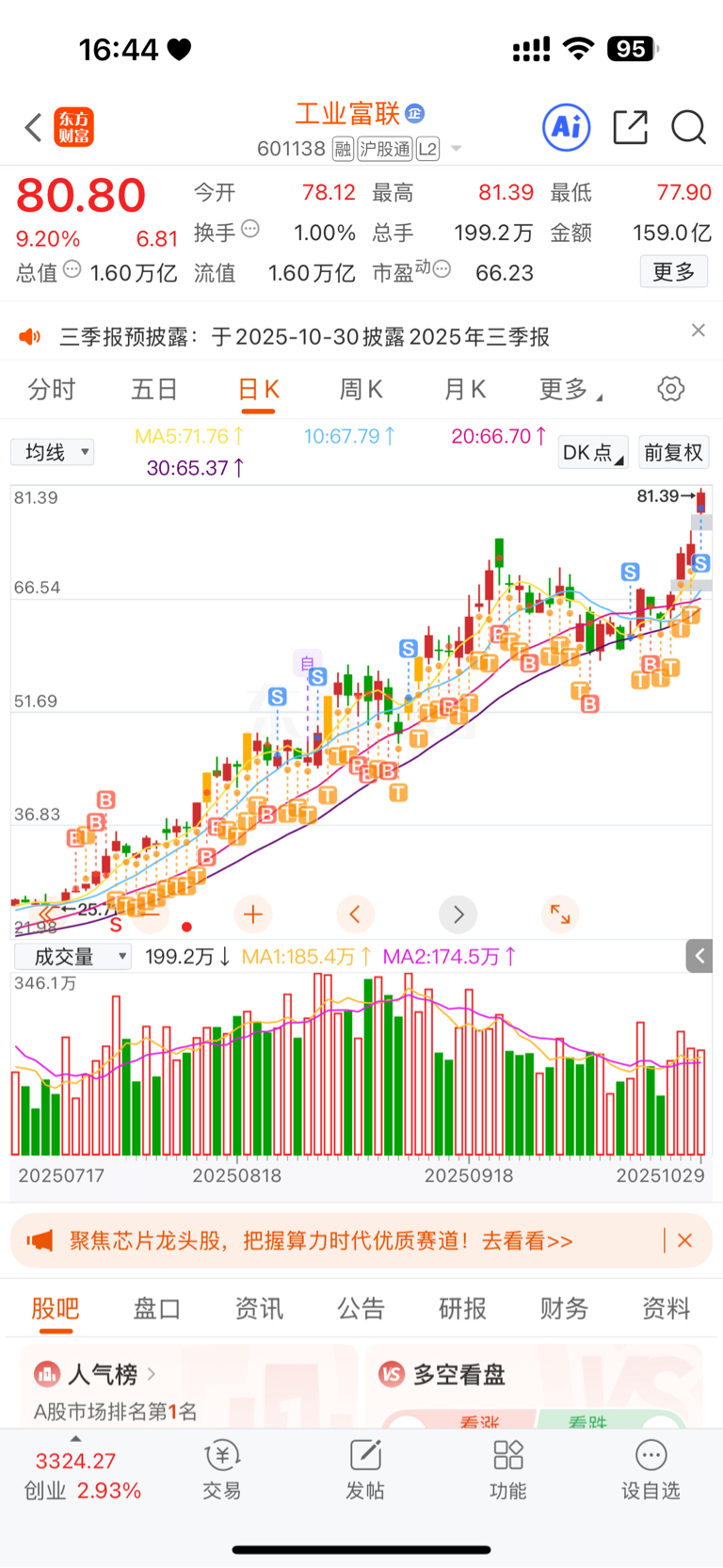The image size is (723, 1568).
Task: Change the 前复权 adjustment setting
Action: 673,452
